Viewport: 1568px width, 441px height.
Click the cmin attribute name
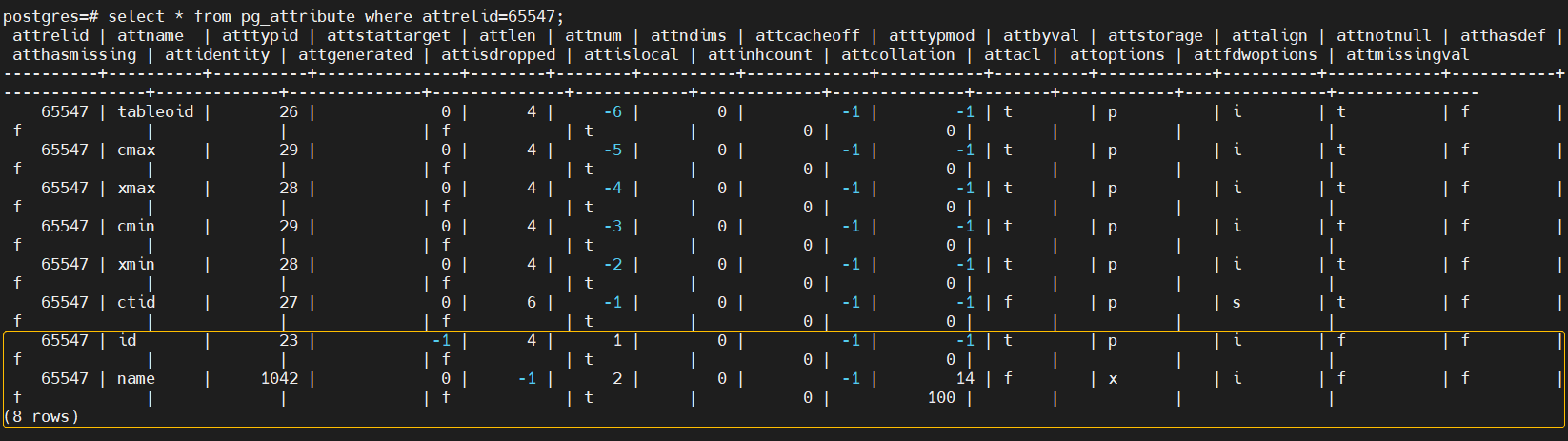pyautogui.click(x=136, y=226)
